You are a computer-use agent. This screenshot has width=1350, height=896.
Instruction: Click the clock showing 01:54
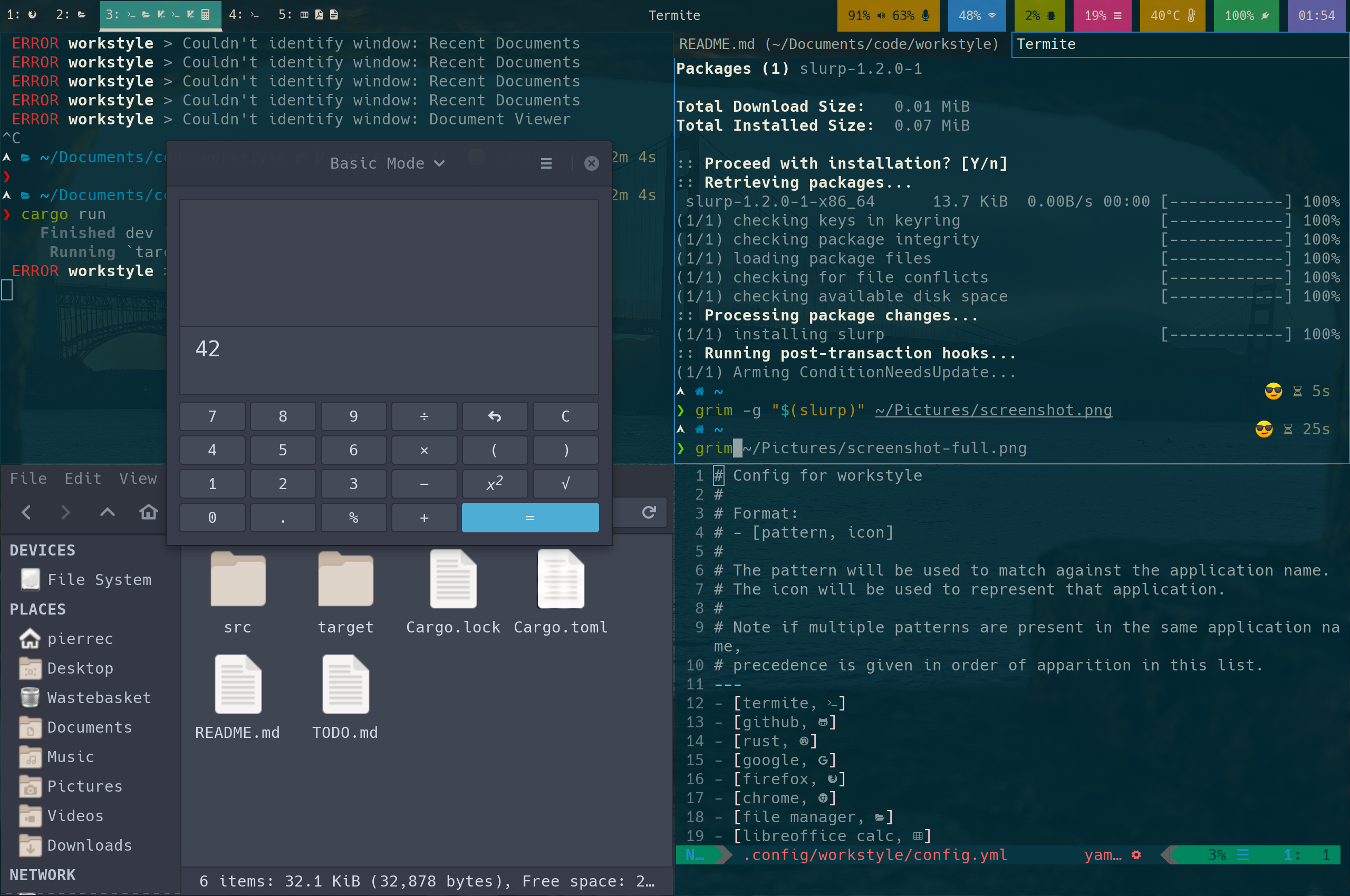pos(1317,15)
